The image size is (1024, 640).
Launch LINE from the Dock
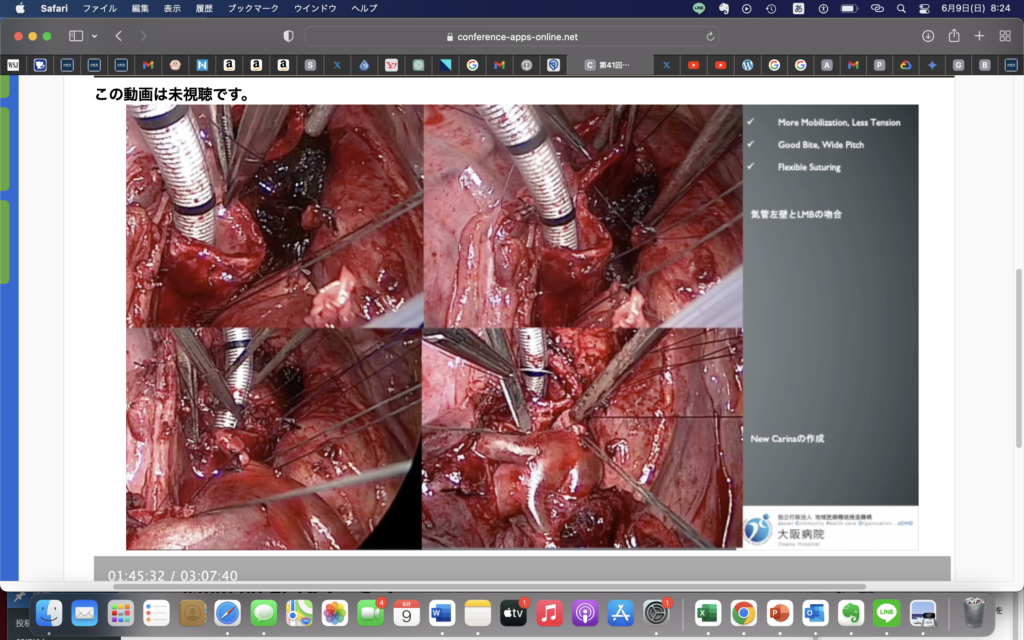pos(887,612)
